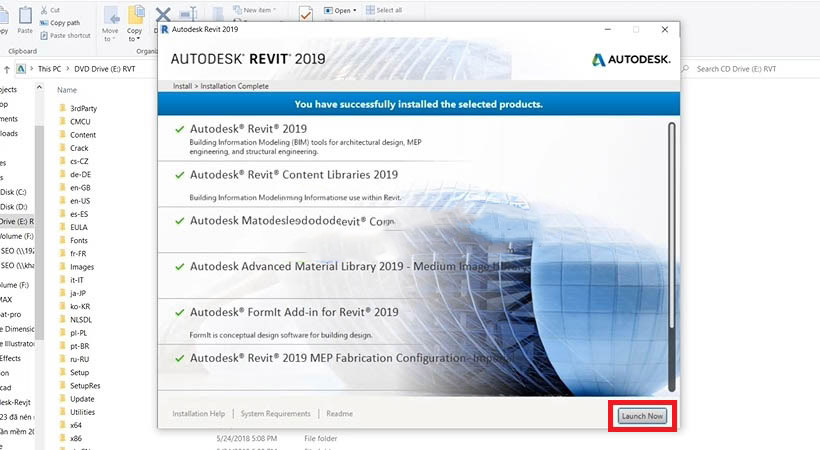
Task: Select the SetupRes folder name
Action: pyautogui.click(x=85, y=386)
